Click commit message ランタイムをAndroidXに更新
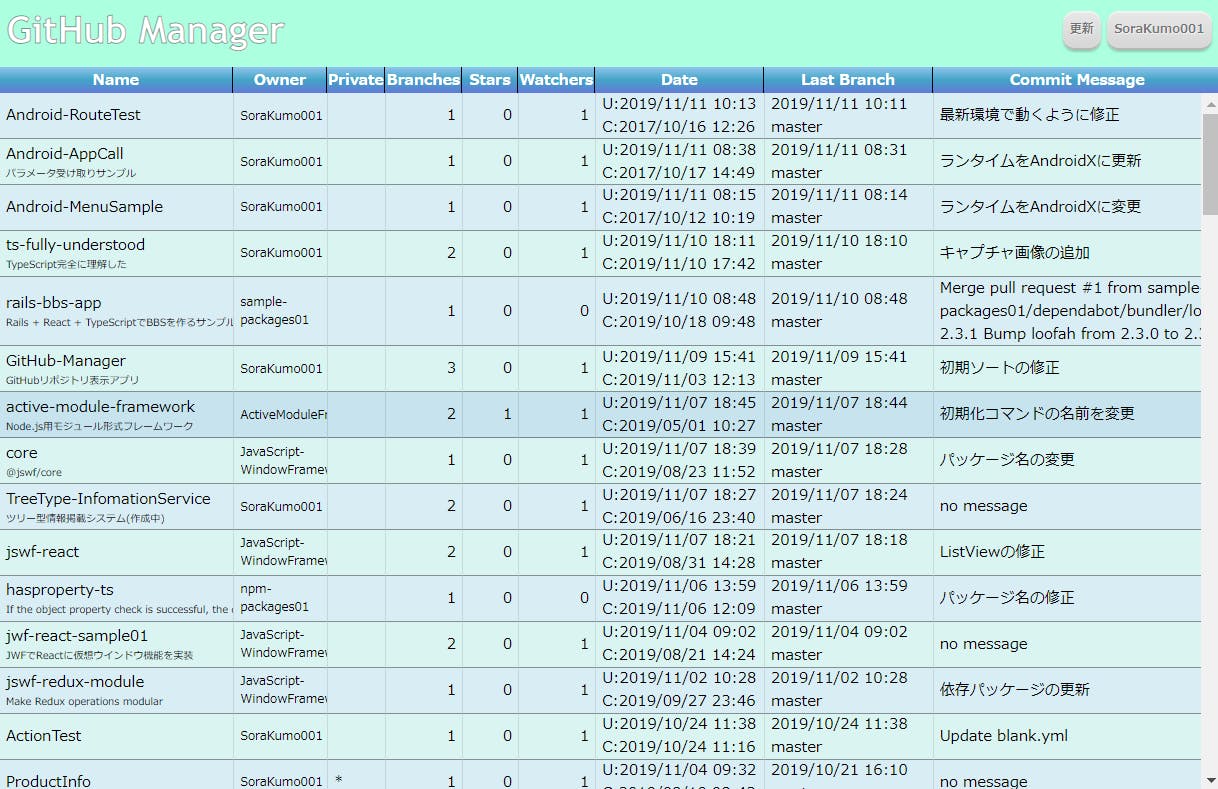Image resolution: width=1218 pixels, height=789 pixels. 1040,161
